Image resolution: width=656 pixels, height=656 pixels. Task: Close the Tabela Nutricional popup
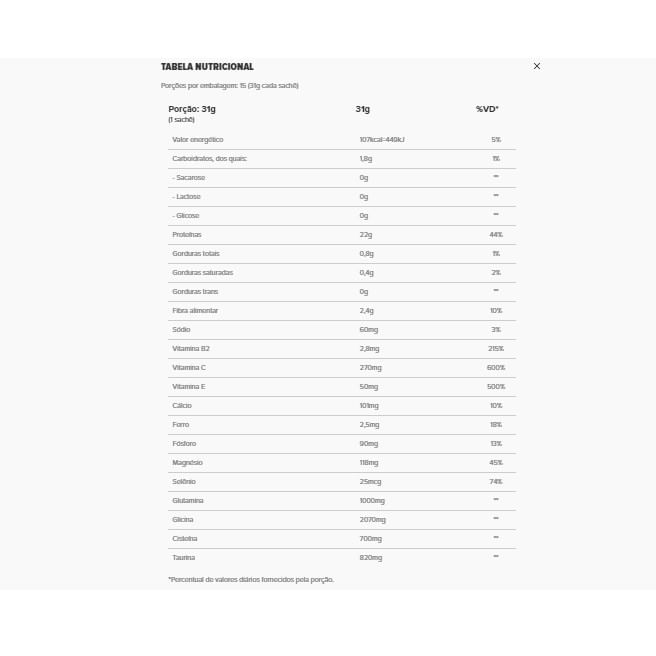click(x=537, y=66)
